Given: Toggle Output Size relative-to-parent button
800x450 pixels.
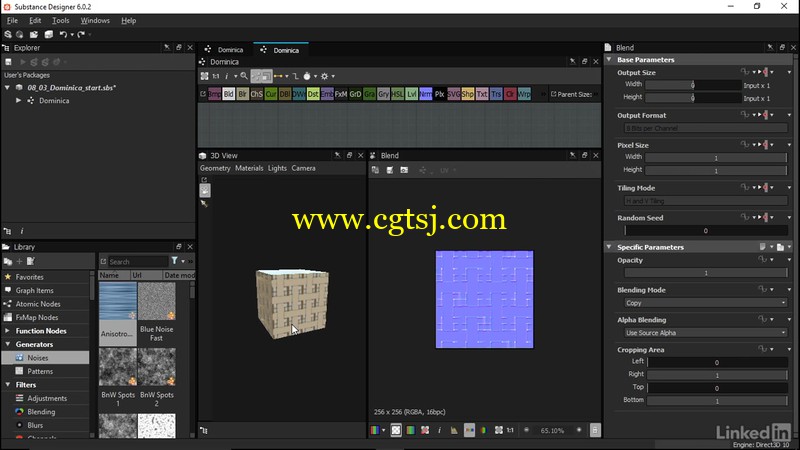Looking at the screenshot, I should pyautogui.click(x=766, y=72).
